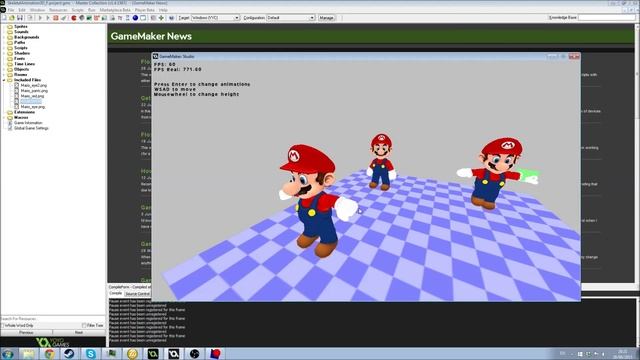The image size is (640, 360).
Task: Expand the Scripts folder arrow
Action: pyautogui.click(x=4, y=48)
